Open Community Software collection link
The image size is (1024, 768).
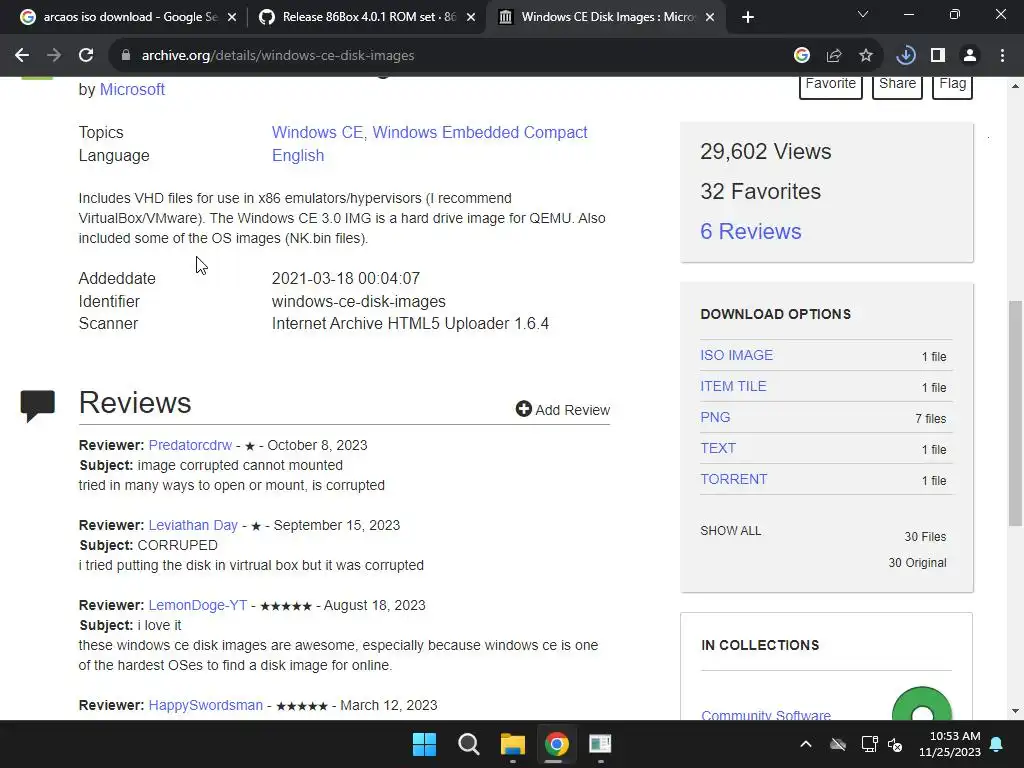[x=765, y=715]
